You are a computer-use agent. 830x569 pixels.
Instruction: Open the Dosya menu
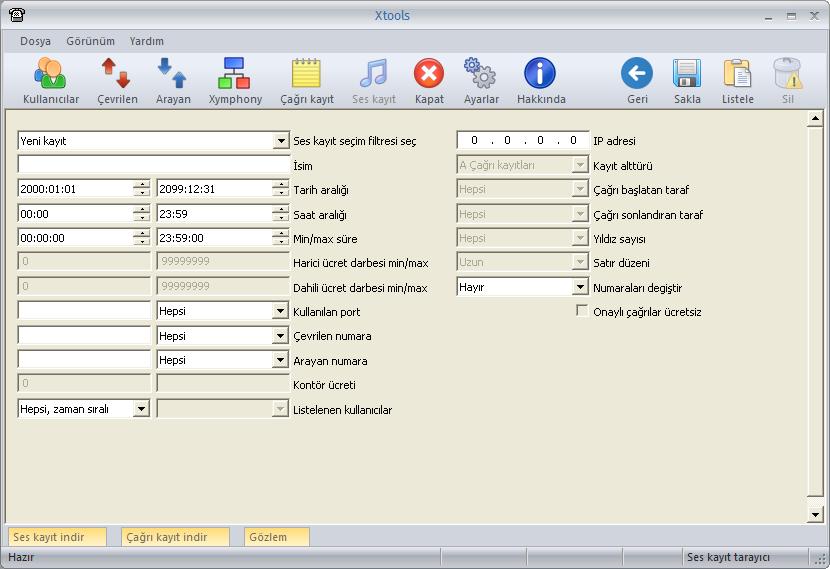click(35, 41)
